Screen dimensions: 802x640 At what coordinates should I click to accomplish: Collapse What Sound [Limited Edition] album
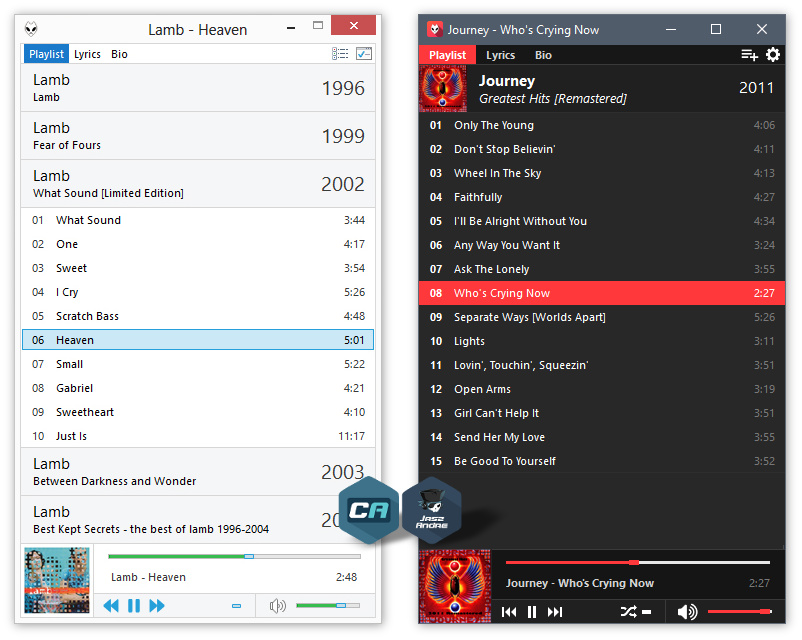tap(198, 184)
